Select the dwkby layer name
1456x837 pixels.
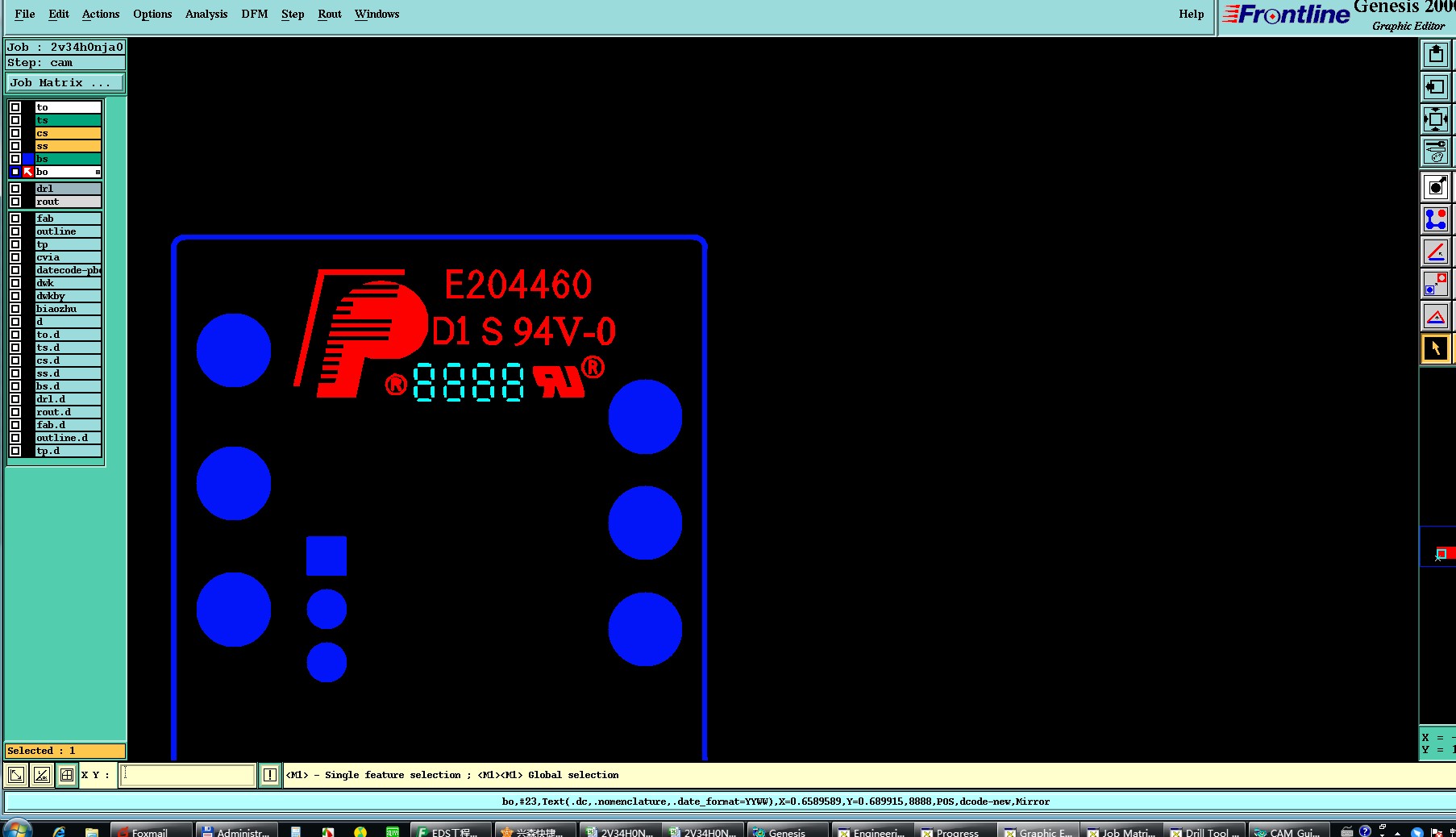pos(69,296)
